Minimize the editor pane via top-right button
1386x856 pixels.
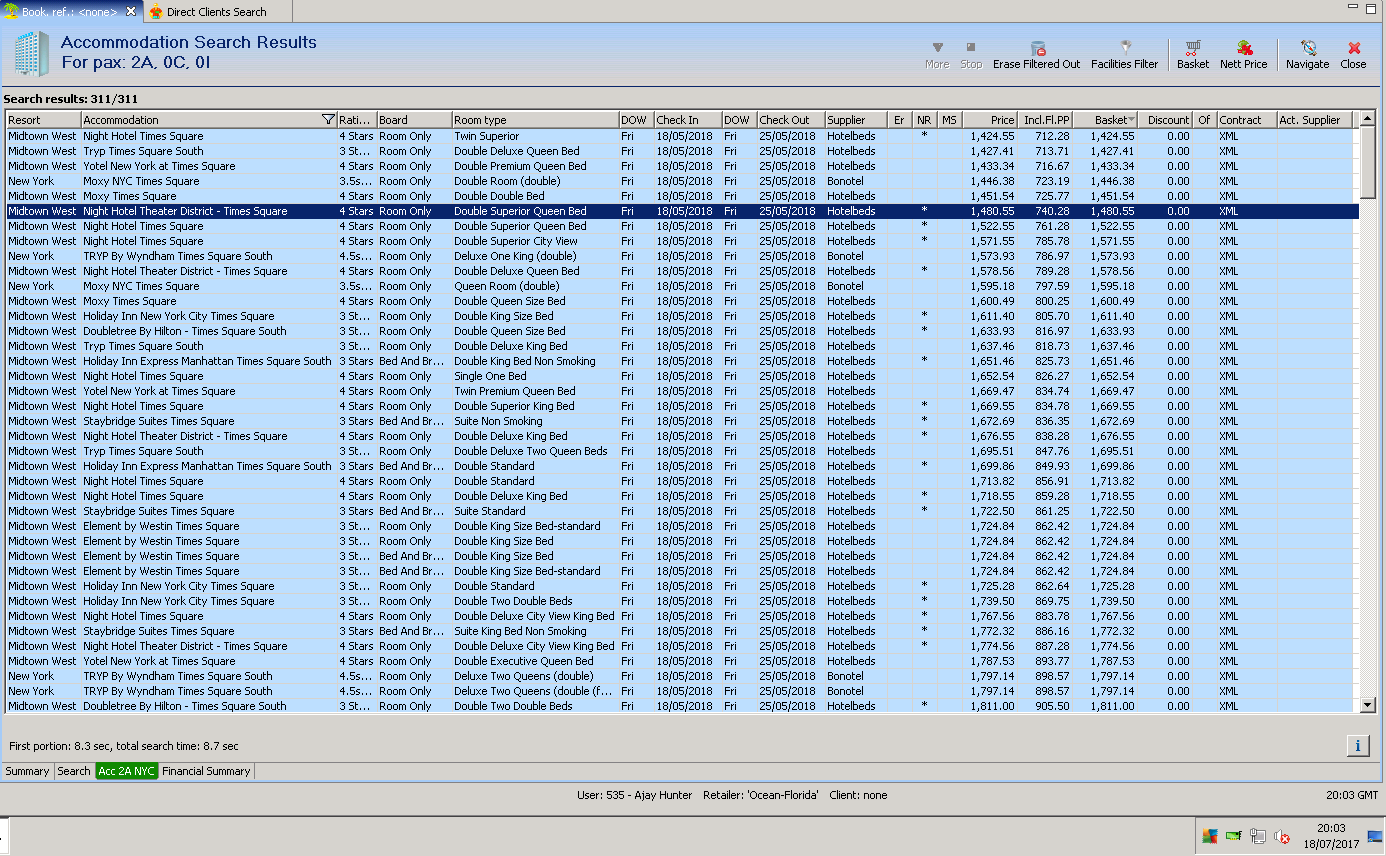coord(1352,8)
